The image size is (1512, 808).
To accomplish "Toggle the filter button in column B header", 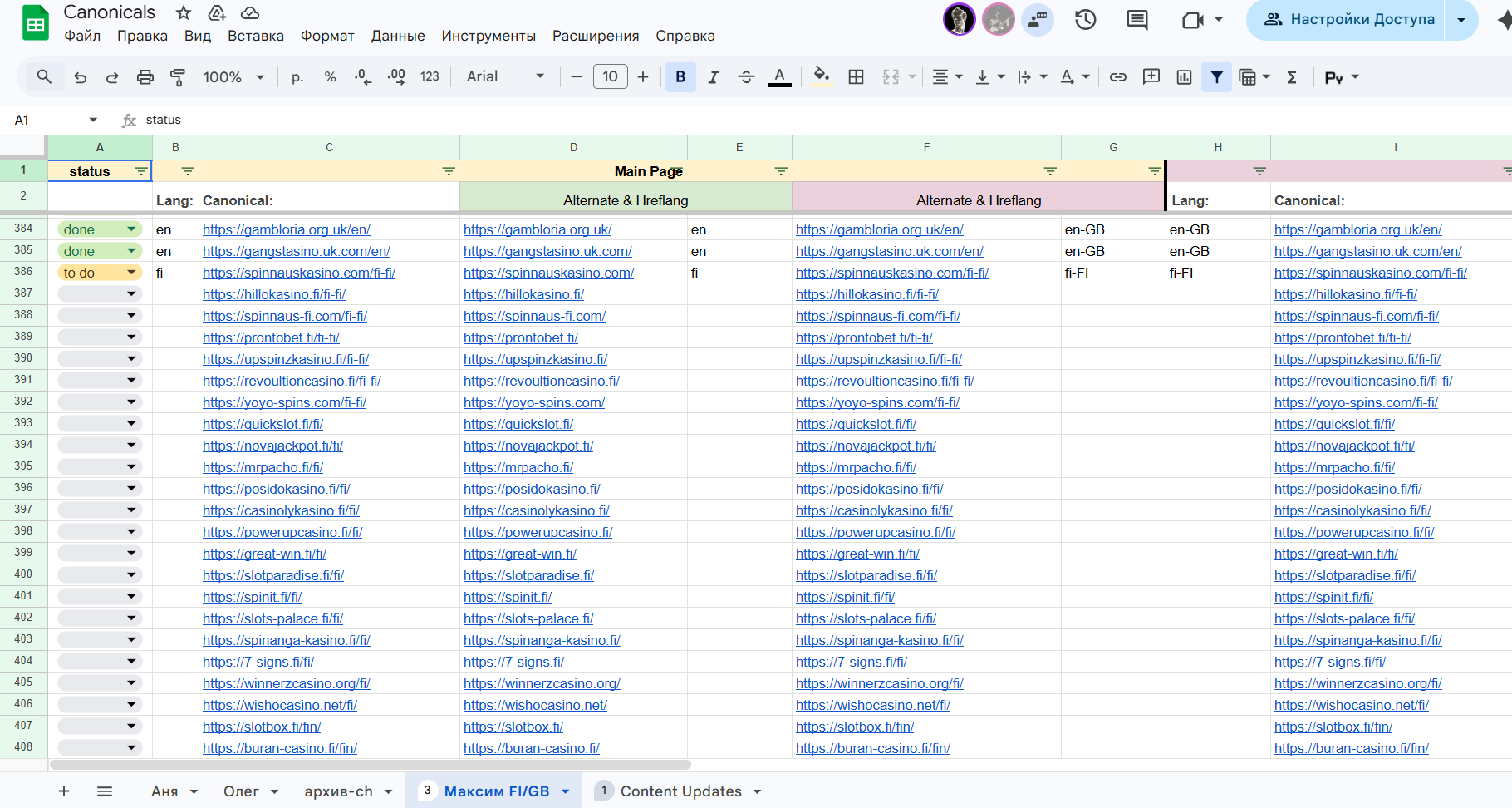I will (x=188, y=171).
